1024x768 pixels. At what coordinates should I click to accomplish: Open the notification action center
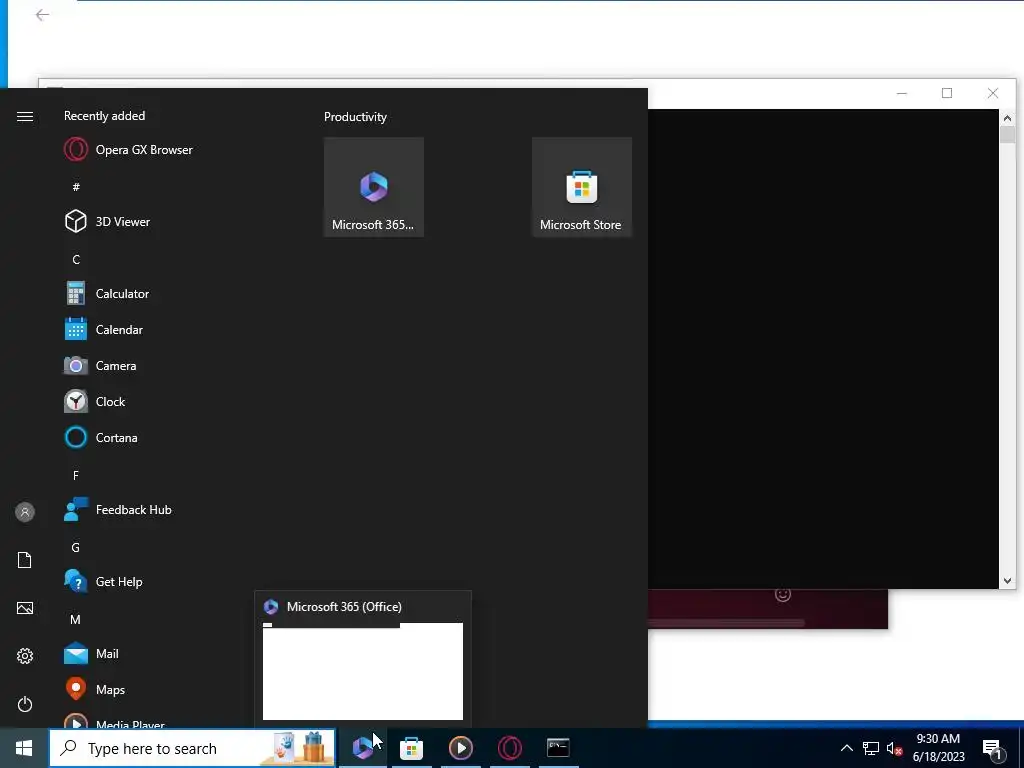coord(992,749)
